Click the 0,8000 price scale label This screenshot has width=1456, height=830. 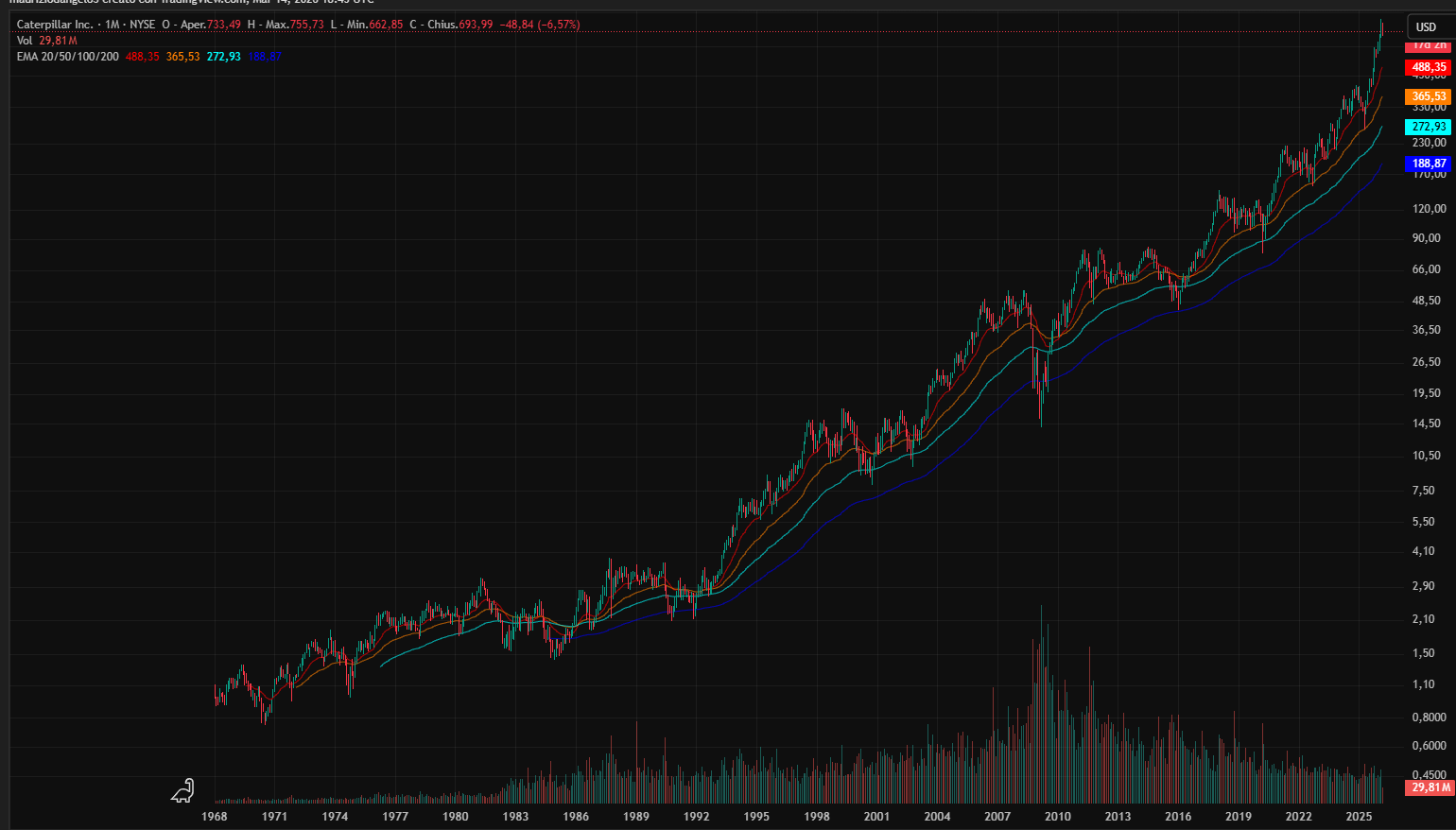pos(1430,718)
